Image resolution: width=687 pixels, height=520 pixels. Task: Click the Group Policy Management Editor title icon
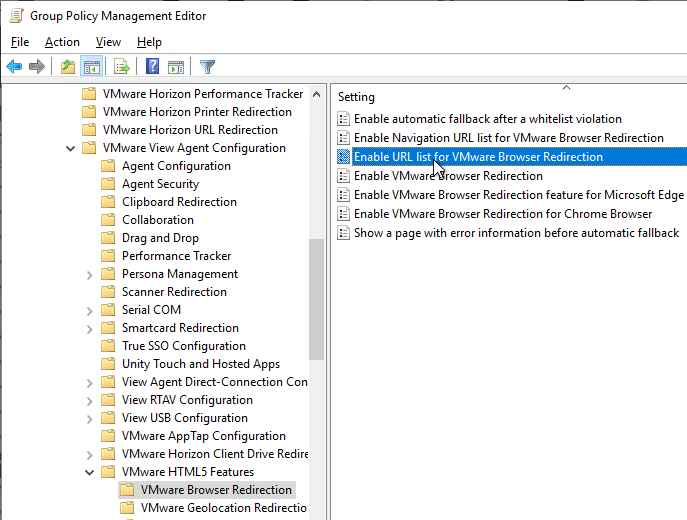click(x=16, y=16)
